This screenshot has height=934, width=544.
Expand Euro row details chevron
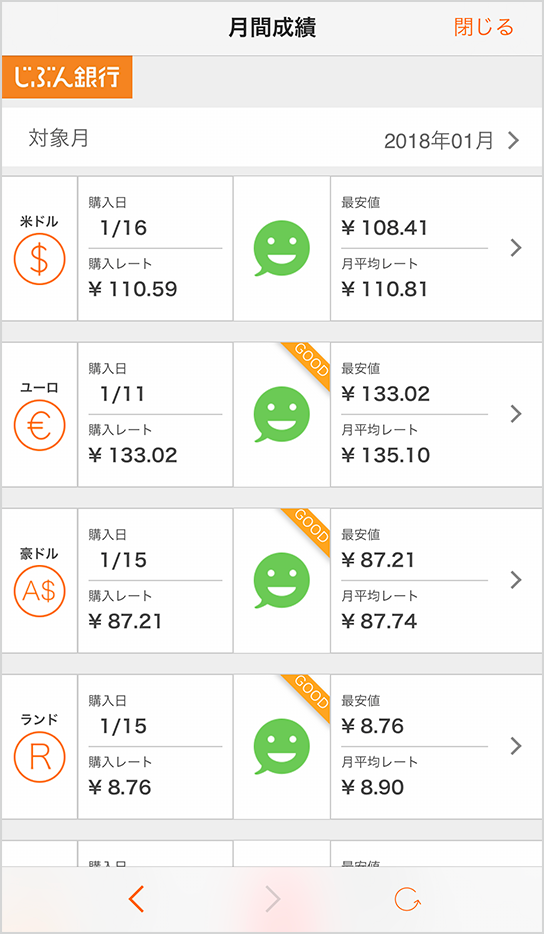pos(516,414)
